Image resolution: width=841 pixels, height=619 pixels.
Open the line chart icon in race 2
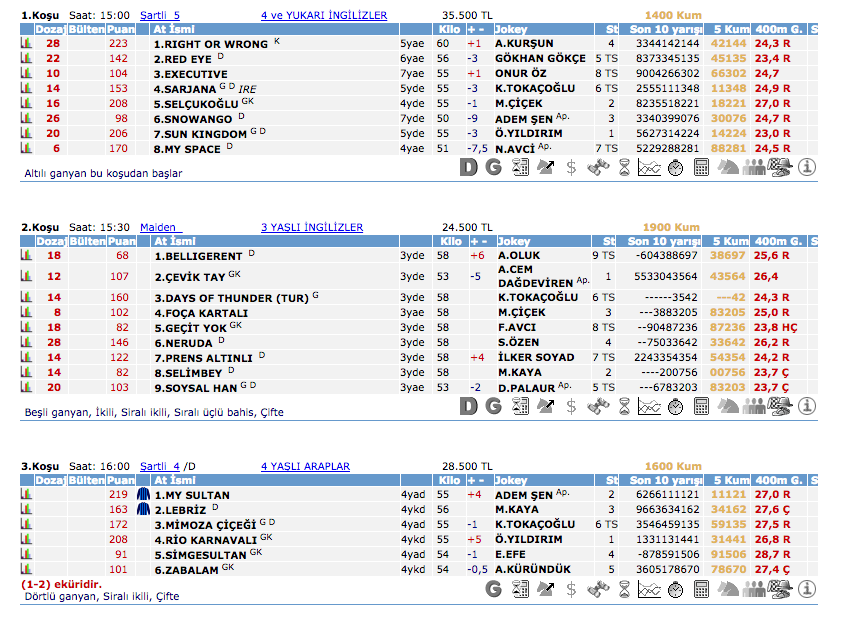649,406
